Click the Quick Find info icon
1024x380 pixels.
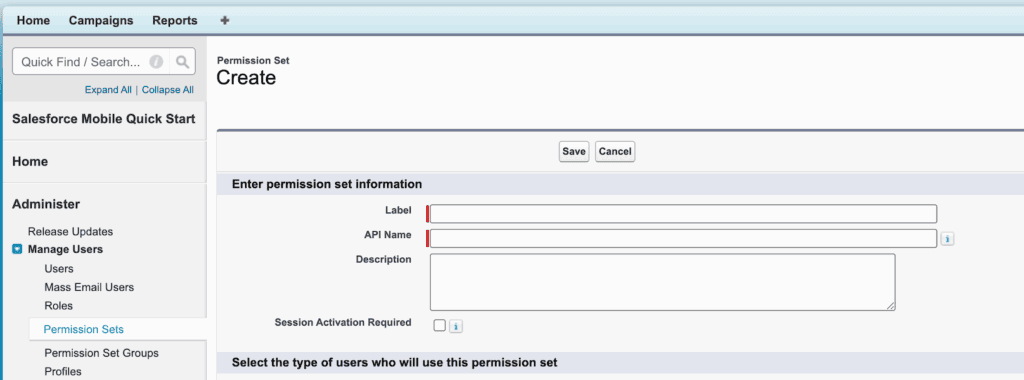pyautogui.click(x=155, y=62)
